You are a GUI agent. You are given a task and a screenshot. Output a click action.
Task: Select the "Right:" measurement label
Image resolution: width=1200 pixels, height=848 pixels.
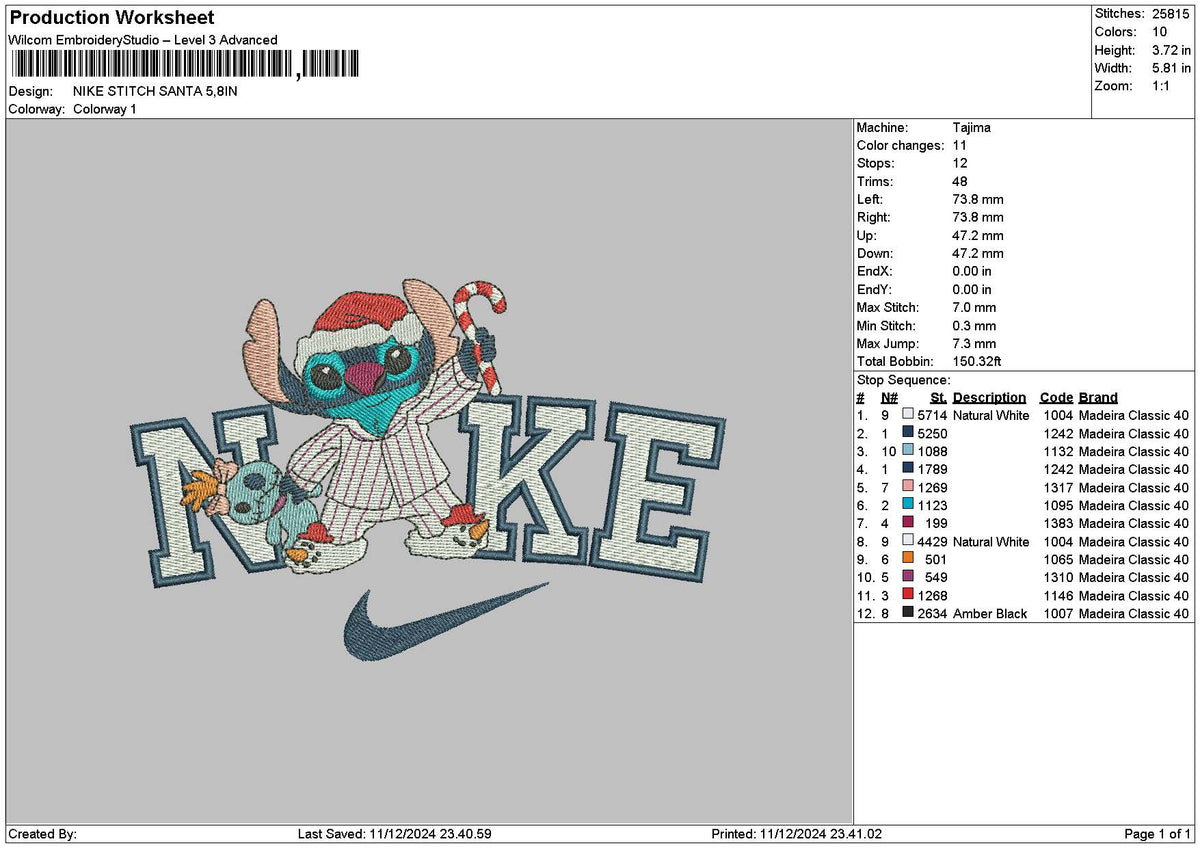(874, 218)
